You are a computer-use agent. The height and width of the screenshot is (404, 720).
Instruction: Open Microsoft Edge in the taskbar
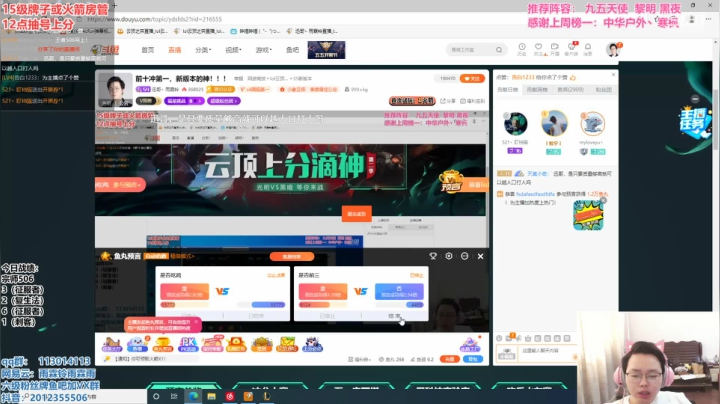click(x=193, y=396)
